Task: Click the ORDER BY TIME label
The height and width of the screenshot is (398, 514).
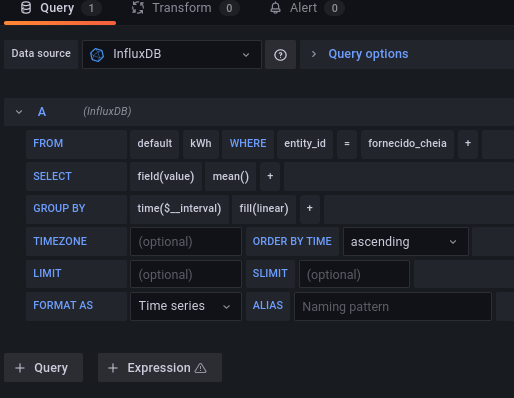Action: coord(292,242)
